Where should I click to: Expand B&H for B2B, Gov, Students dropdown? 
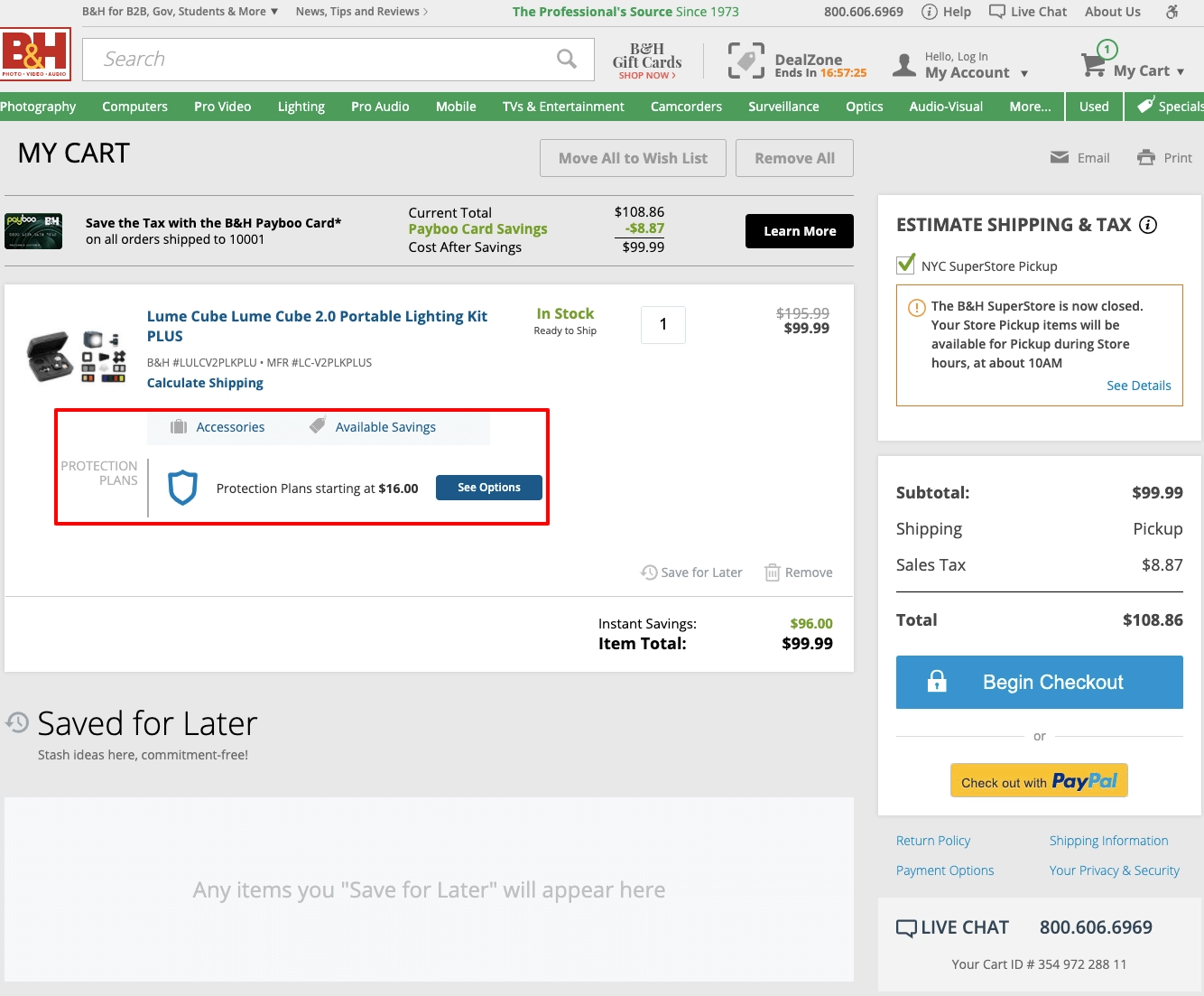point(180,12)
